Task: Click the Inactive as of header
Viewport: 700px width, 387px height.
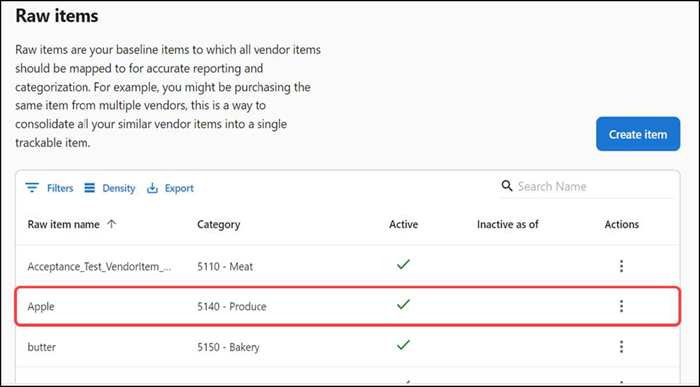Action: tap(508, 224)
